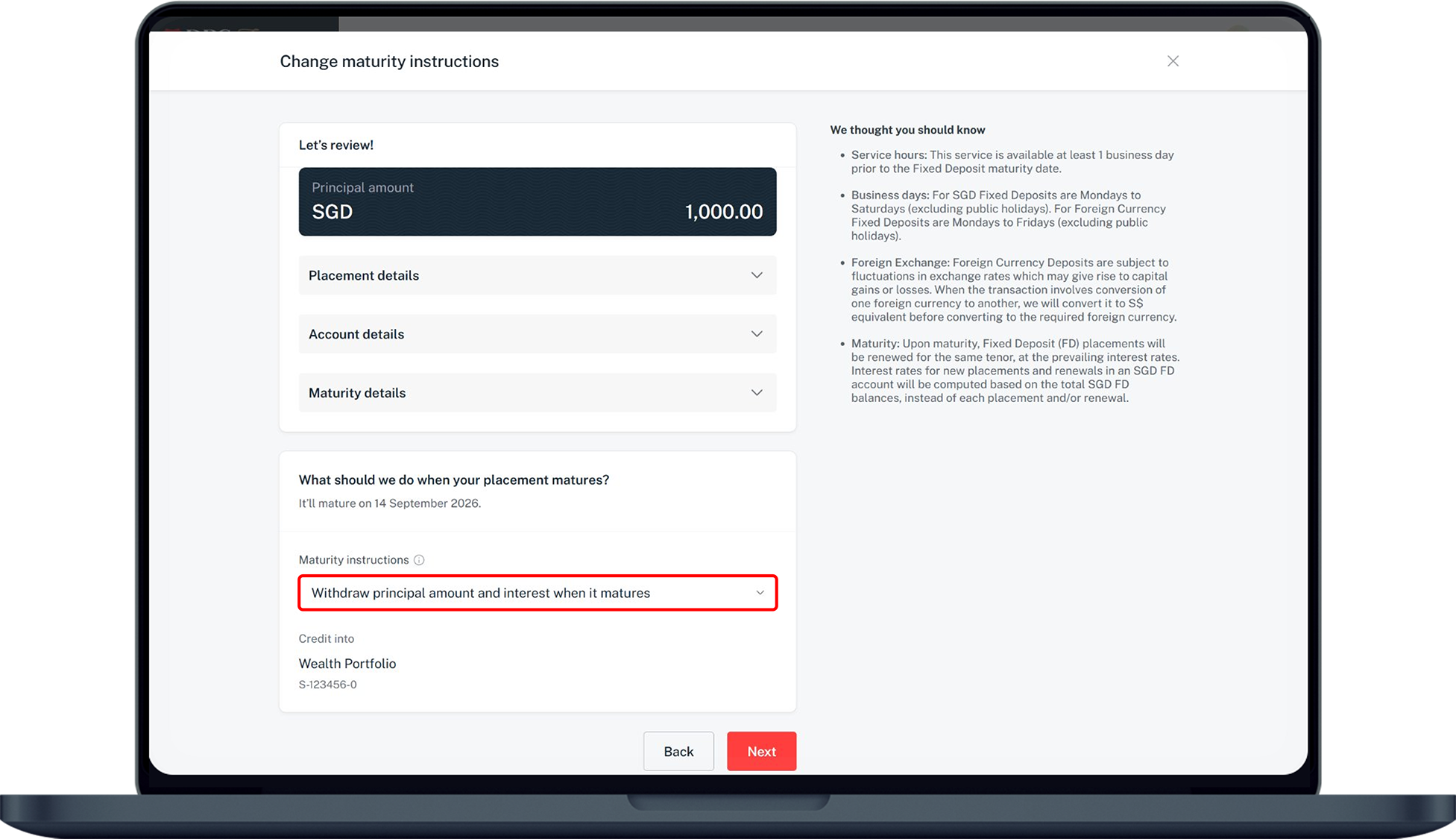The image size is (1456, 839).
Task: Select the Wealth Portfolio credit account
Action: tap(347, 664)
